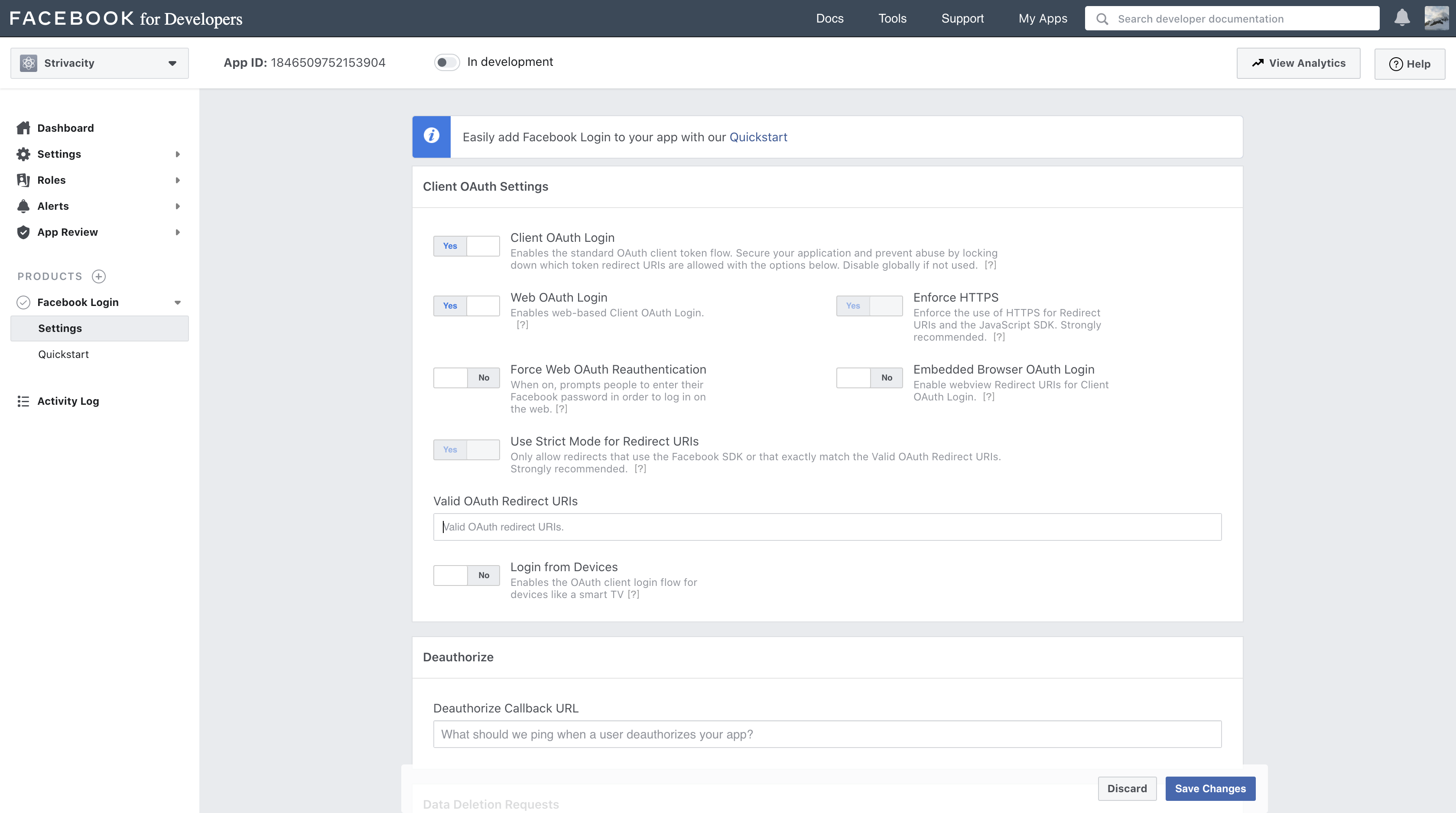Enable Force Web OAuth Reauthentication
Screen dimensions: 1456x813
(466, 377)
